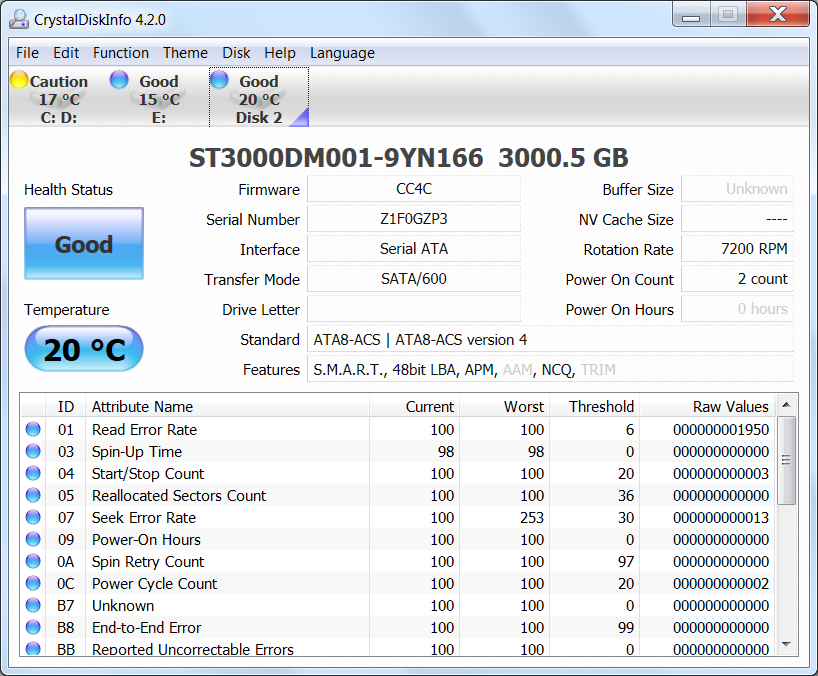818x676 pixels.
Task: Click the Attribute Name column header
Action: 227,406
